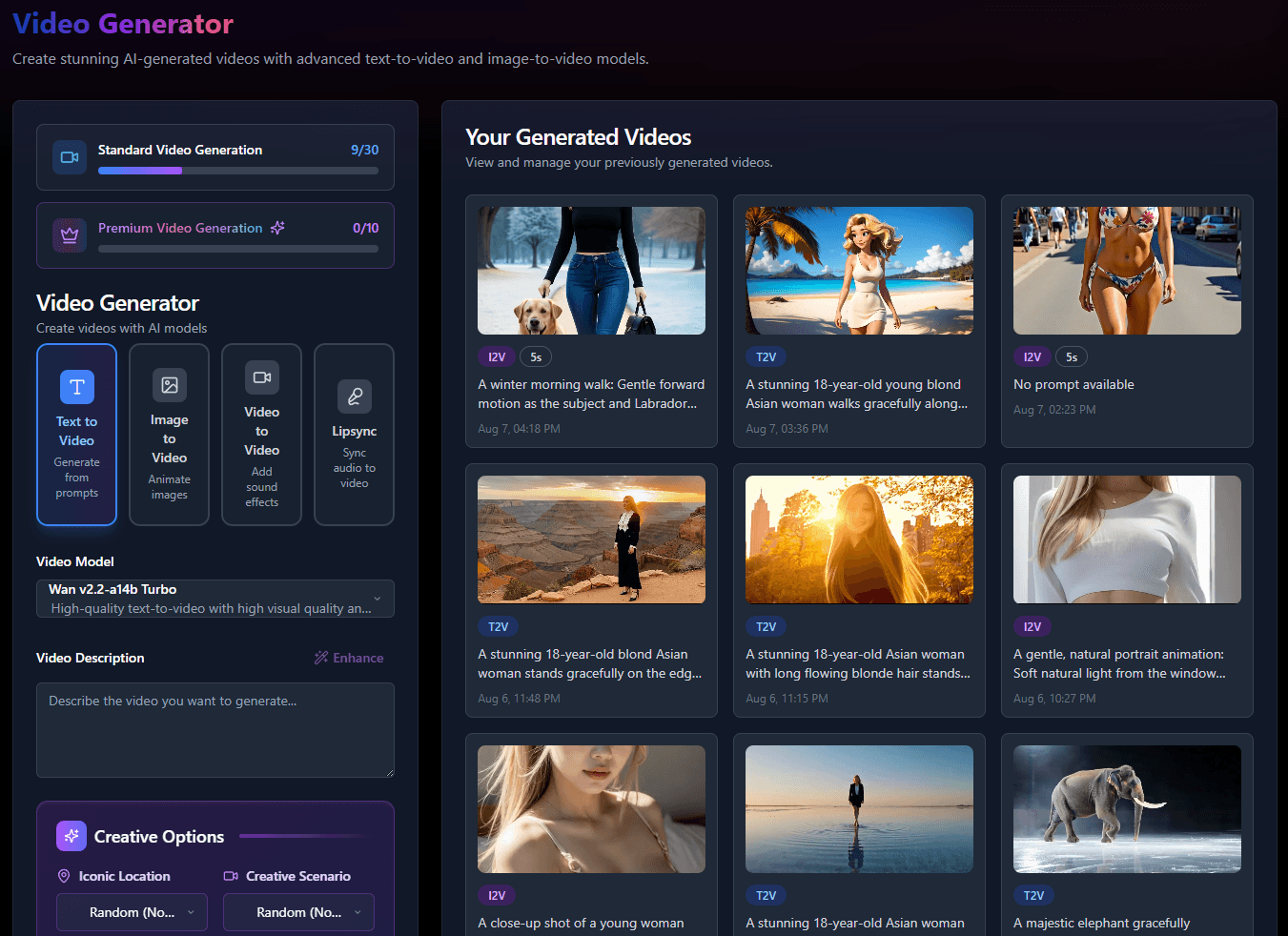Click the Iconic Location pin icon
1288x936 pixels.
[x=63, y=875]
